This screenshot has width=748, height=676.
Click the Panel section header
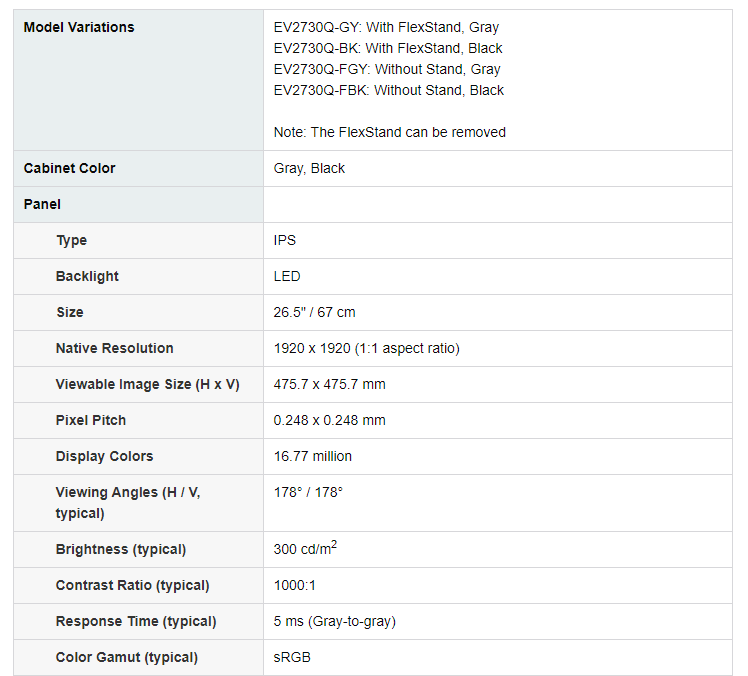point(42,204)
